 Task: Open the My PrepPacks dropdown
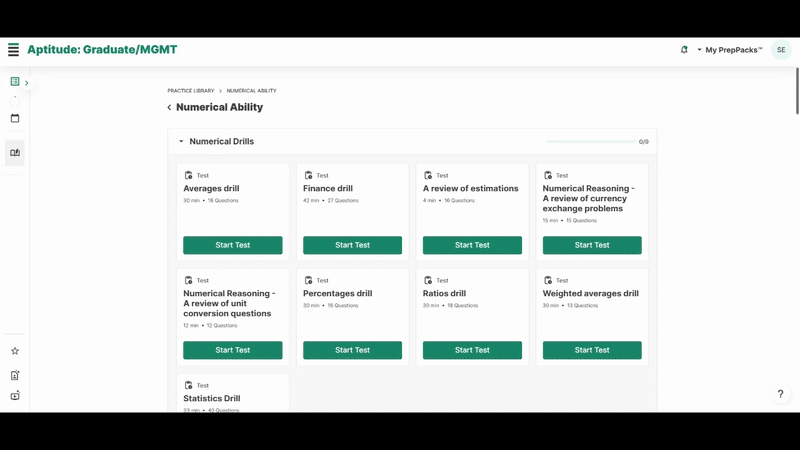tap(729, 50)
